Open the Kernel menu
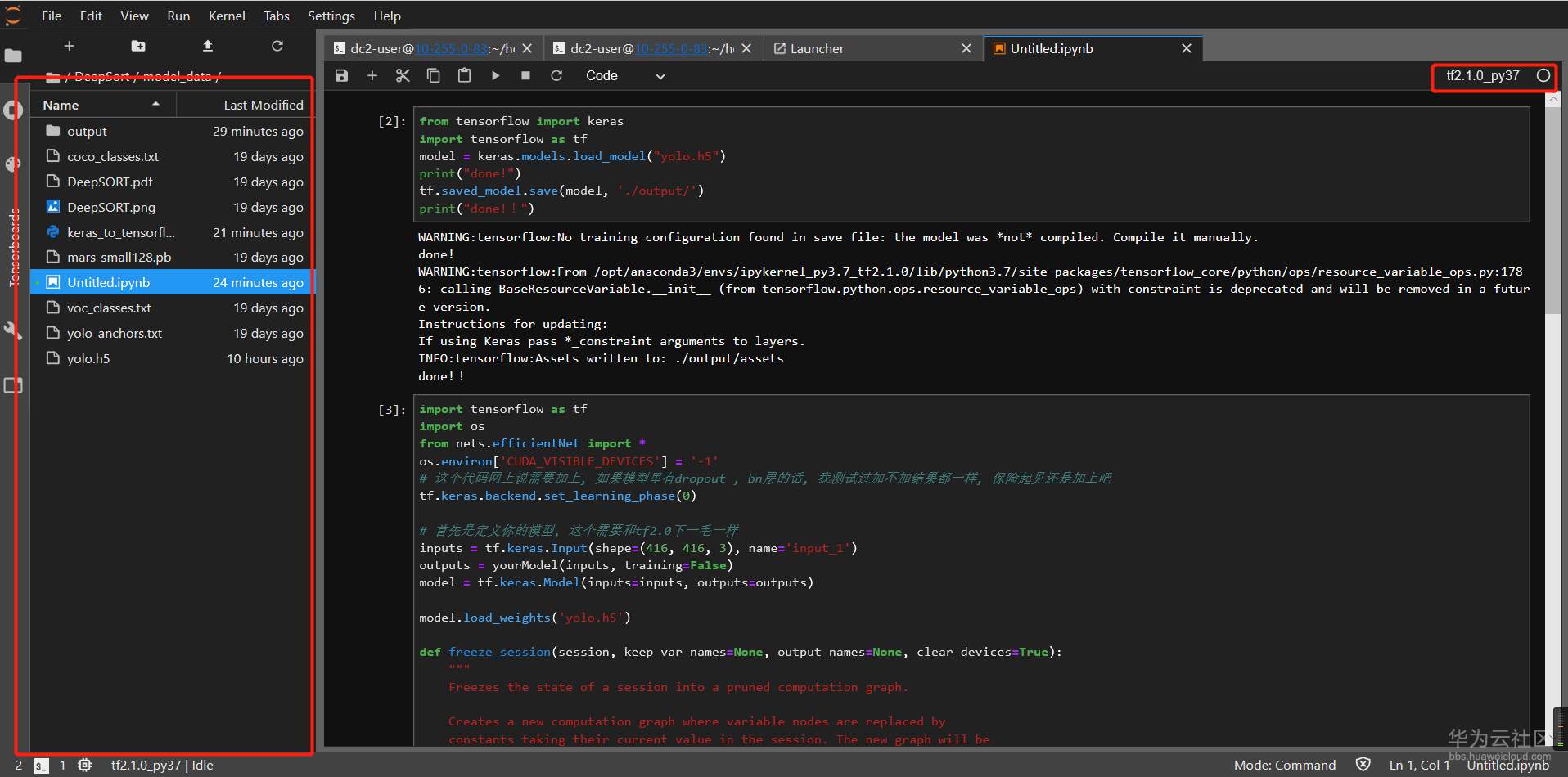Viewport: 1568px width, 777px height. pyautogui.click(x=227, y=16)
